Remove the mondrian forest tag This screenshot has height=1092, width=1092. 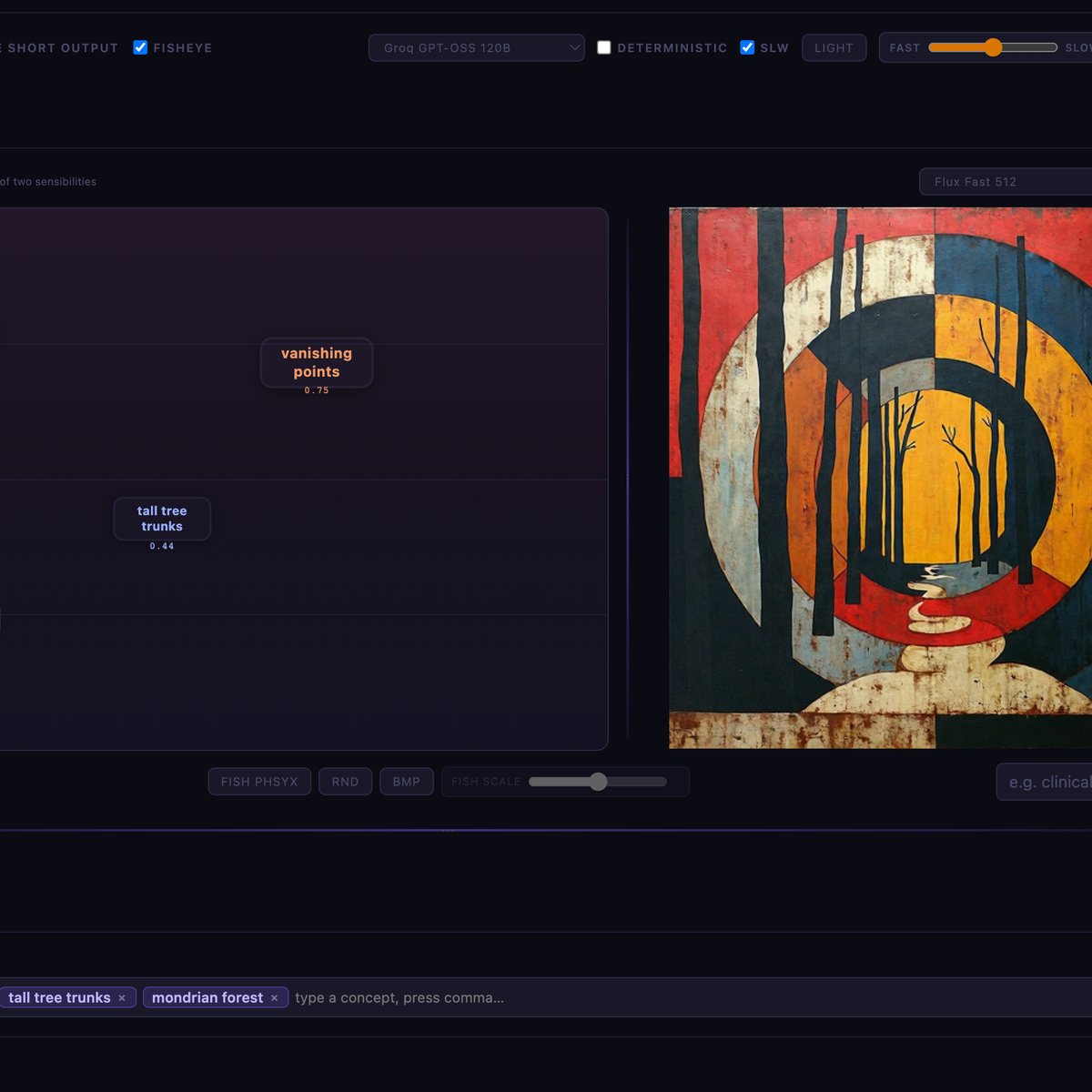tap(274, 998)
